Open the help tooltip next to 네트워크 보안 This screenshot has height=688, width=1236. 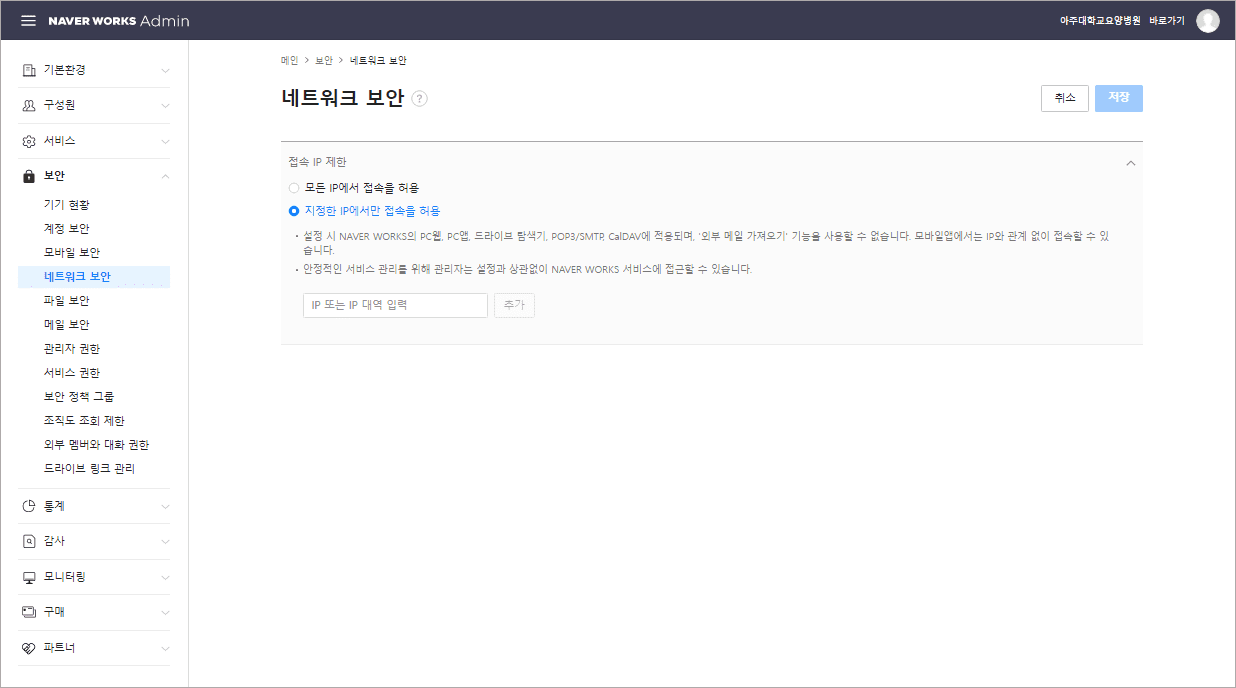[x=421, y=98]
